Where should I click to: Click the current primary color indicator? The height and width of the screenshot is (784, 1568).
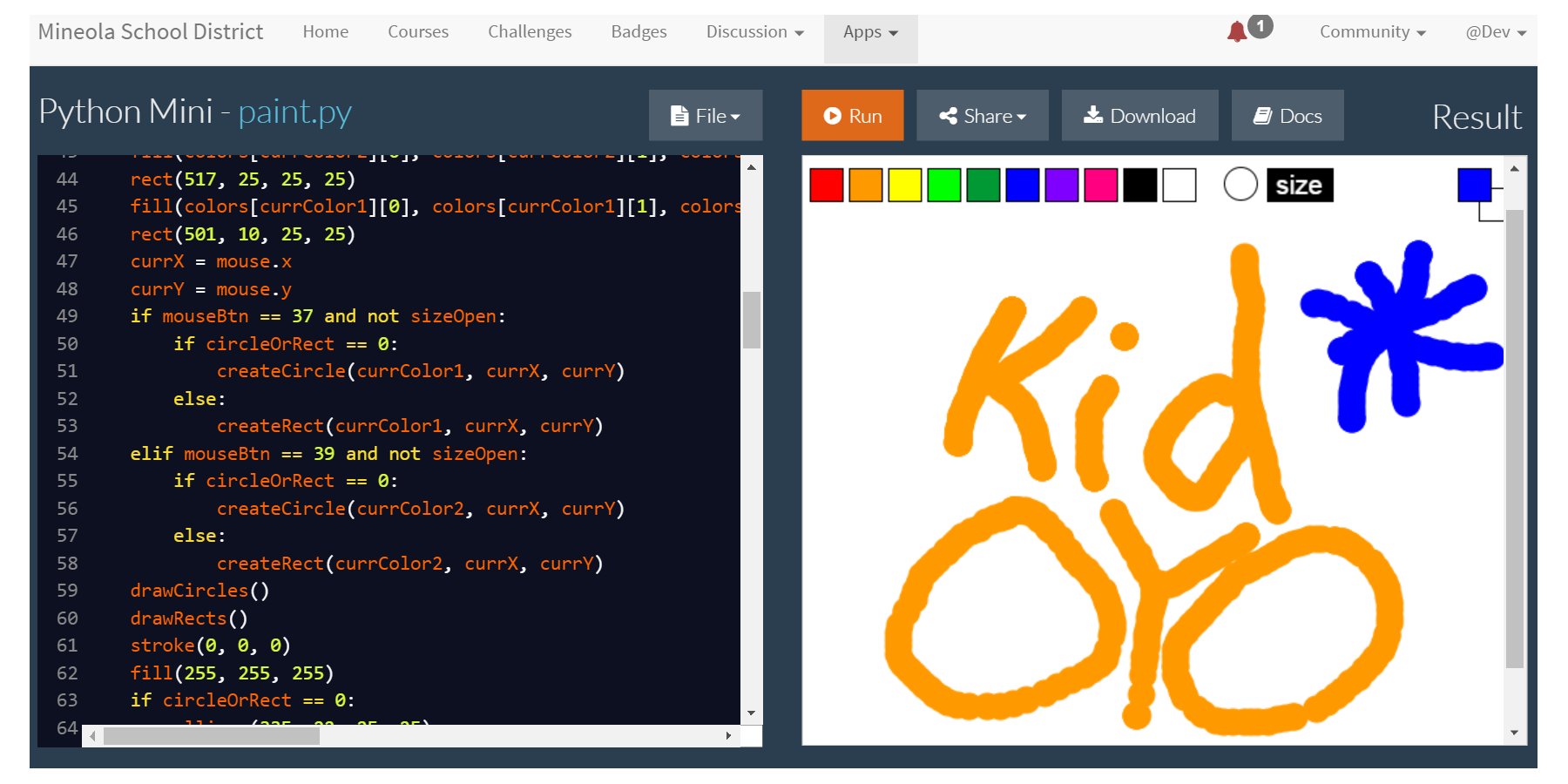[x=1475, y=185]
